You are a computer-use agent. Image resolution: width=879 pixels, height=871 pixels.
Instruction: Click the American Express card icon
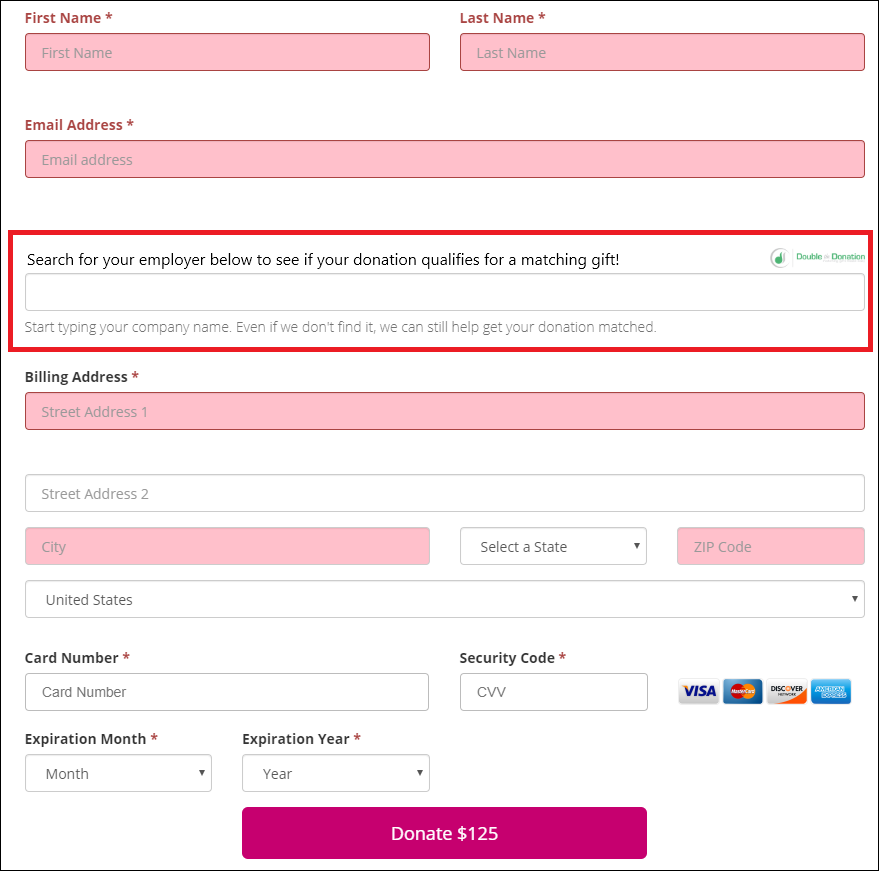coord(831,691)
